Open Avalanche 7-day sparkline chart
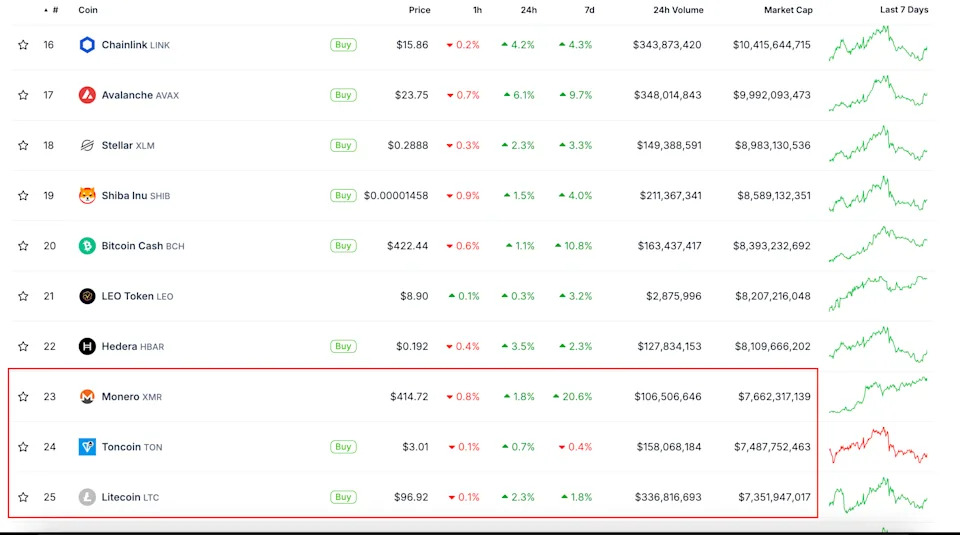The image size is (960, 535). (x=878, y=93)
